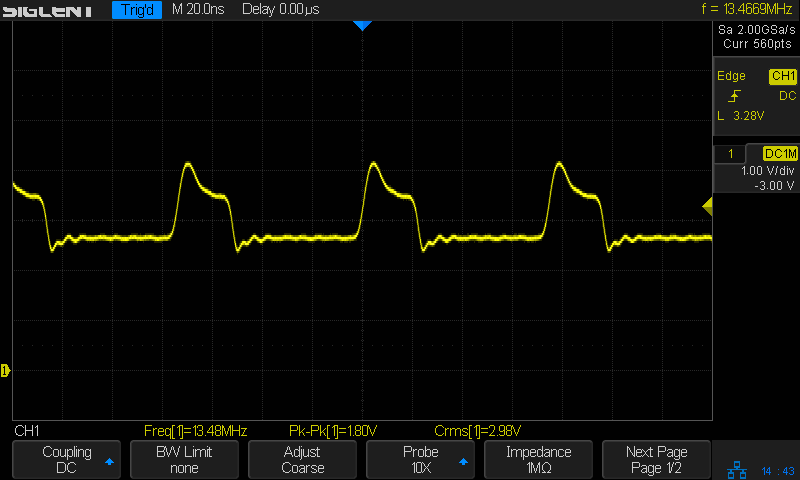
Task: Click the Pk-Pk measurement readout
Action: [x=332, y=431]
